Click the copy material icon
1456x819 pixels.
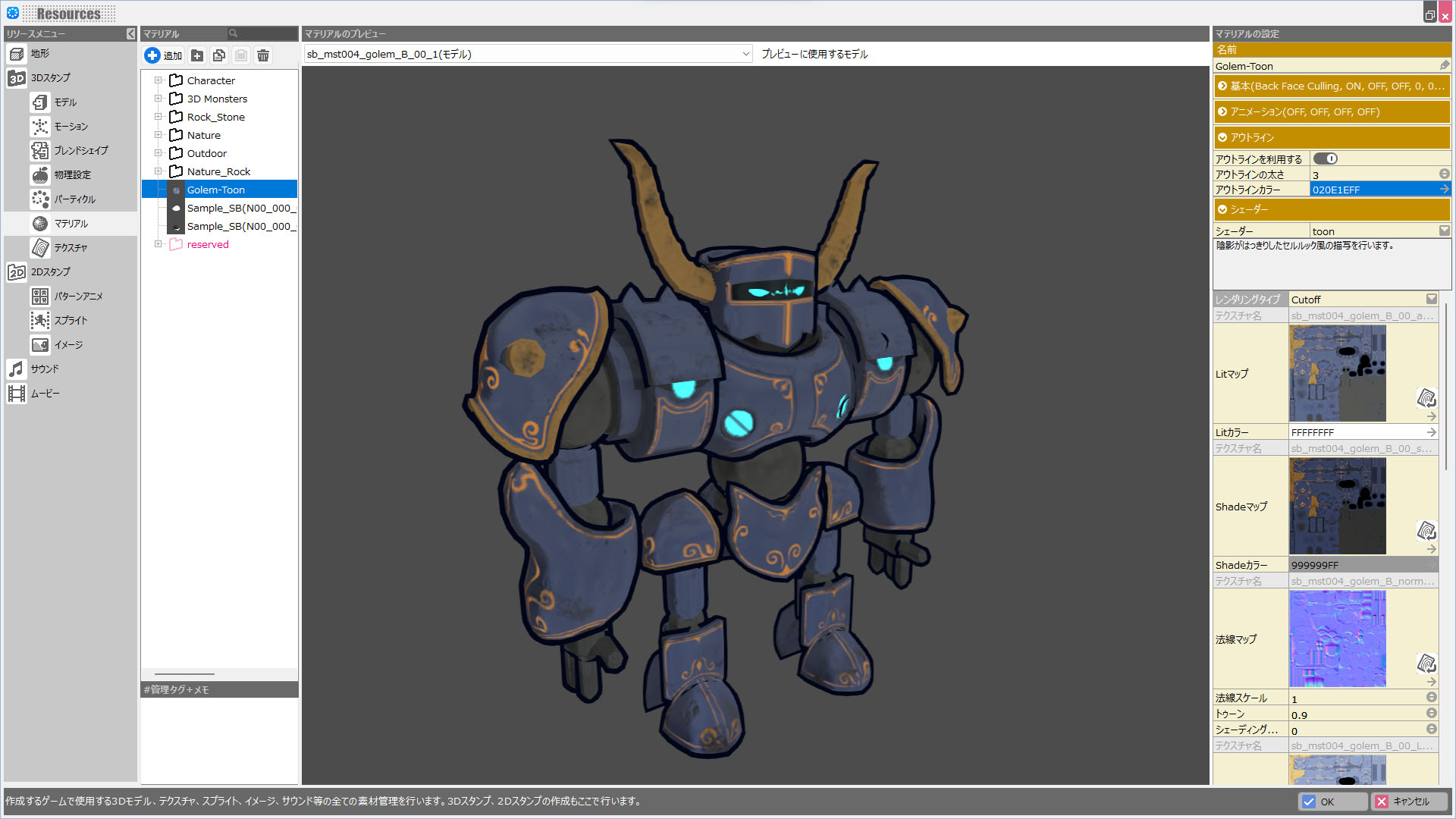[219, 55]
